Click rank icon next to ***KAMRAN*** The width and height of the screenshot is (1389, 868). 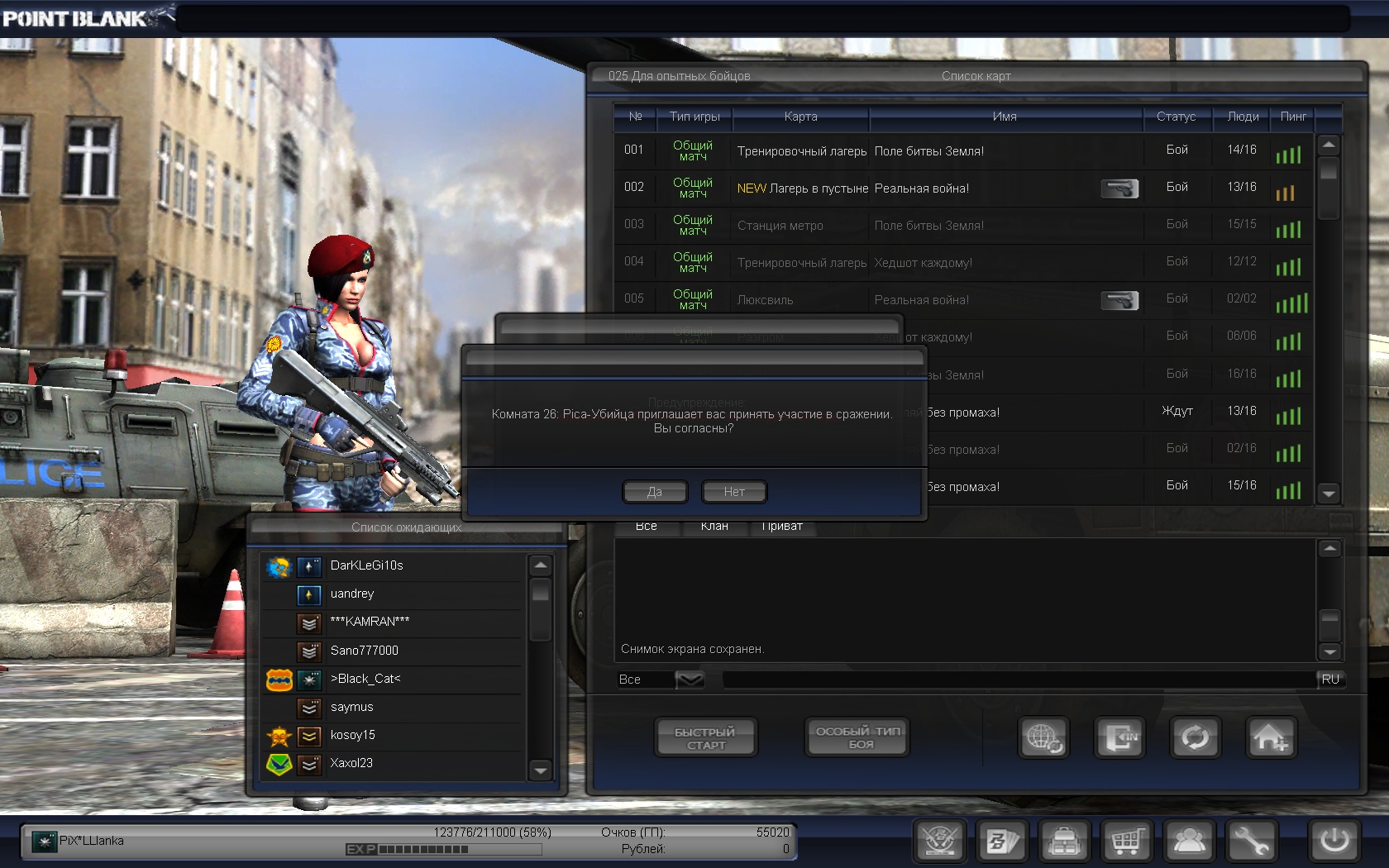[x=309, y=622]
